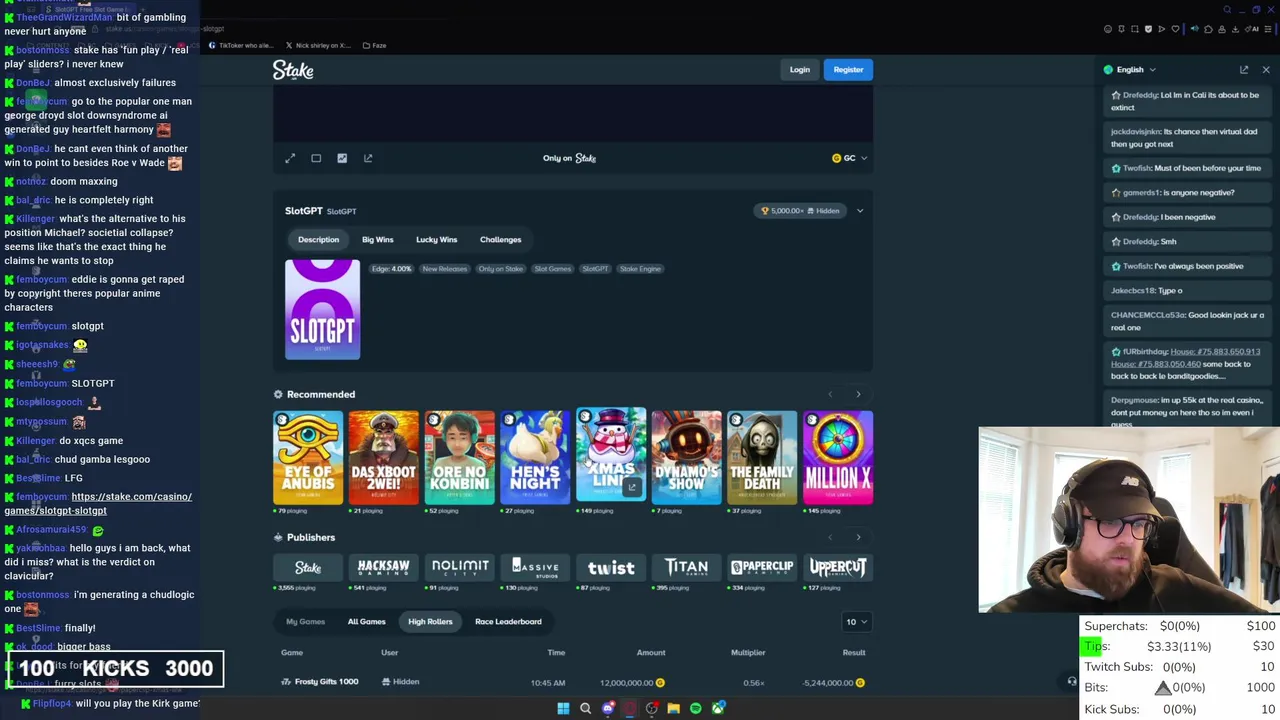Open the Frosty Gifts 1000 bet row
Screen dimensions: 1280x720
coord(573,683)
